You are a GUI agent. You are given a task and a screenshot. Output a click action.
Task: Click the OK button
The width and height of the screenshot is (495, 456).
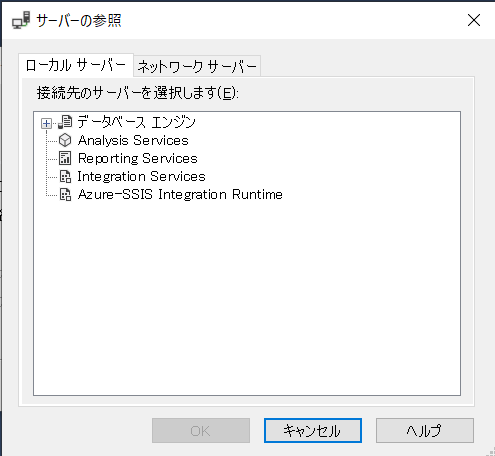click(x=201, y=431)
